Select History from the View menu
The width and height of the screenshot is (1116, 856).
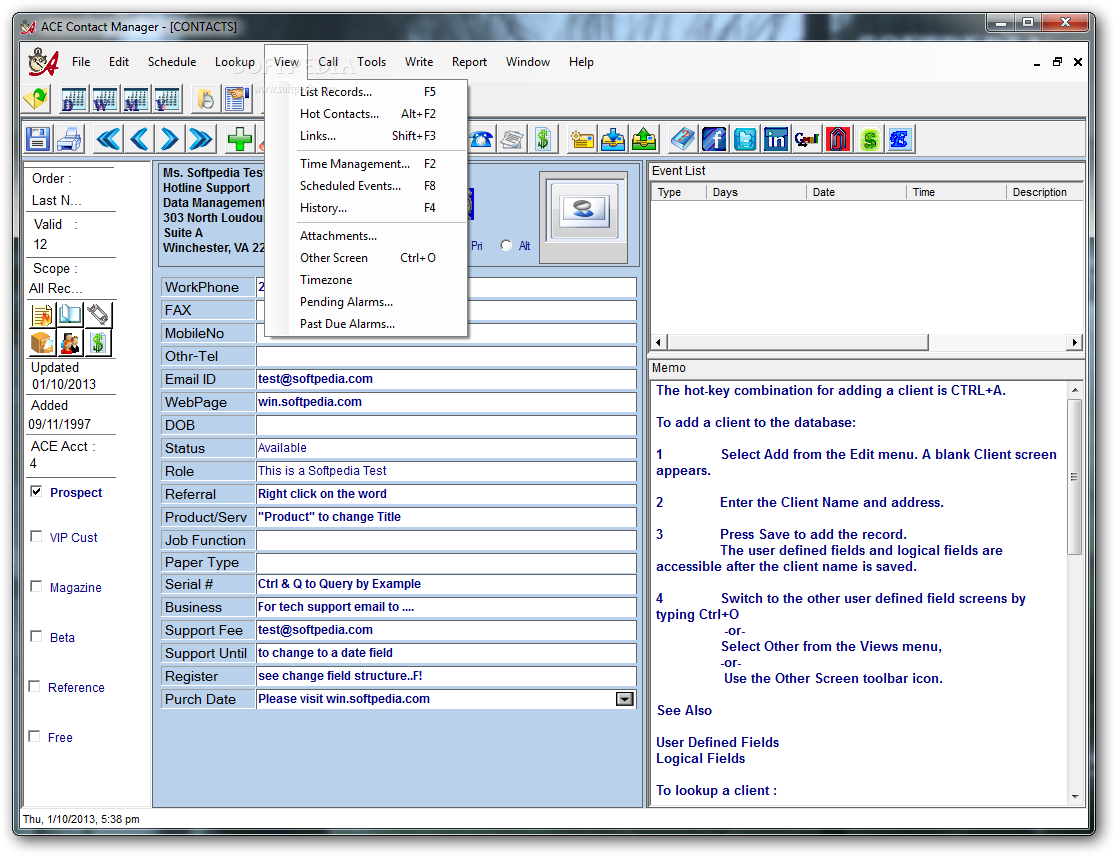(367, 208)
